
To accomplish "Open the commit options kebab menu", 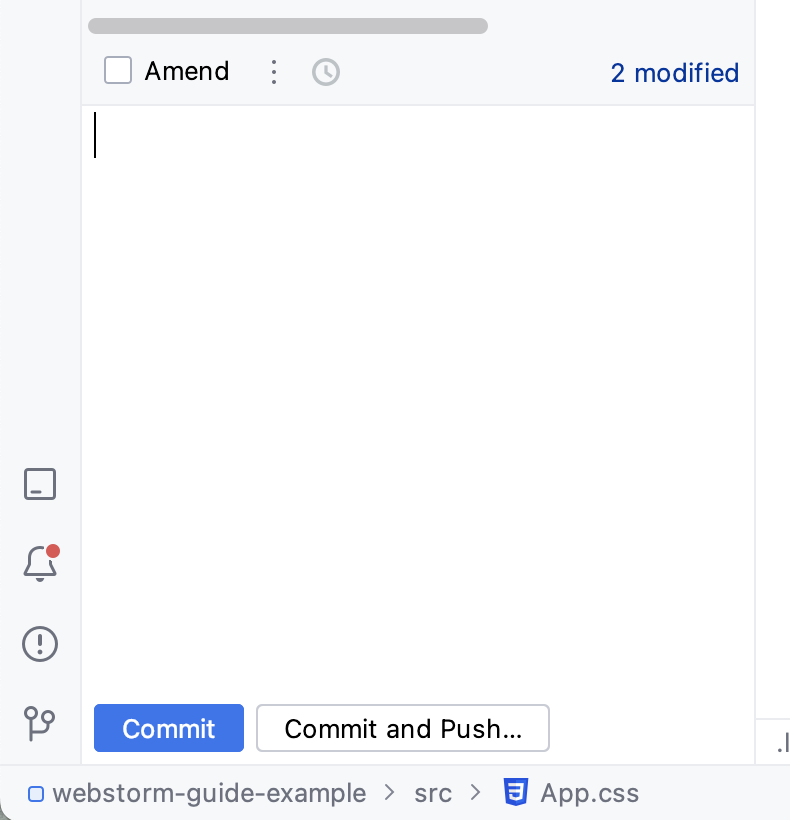I will [x=274, y=72].
